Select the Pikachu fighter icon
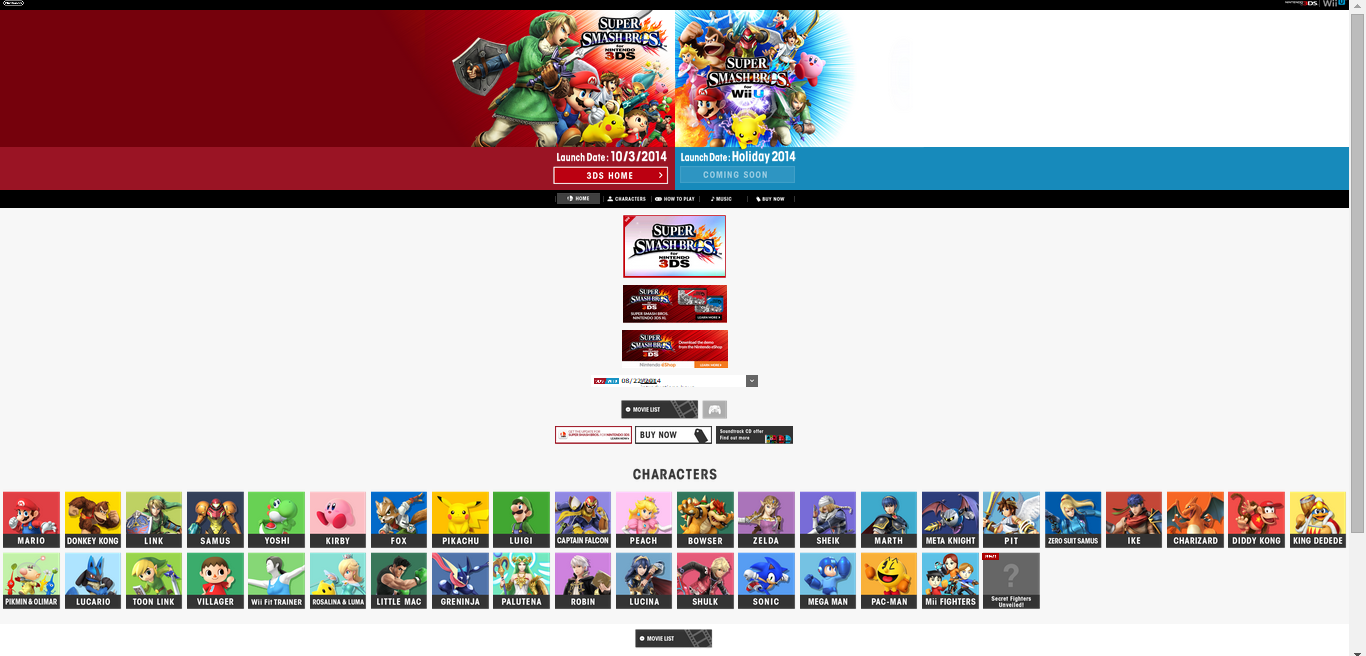The height and width of the screenshot is (656, 1366). [460, 519]
